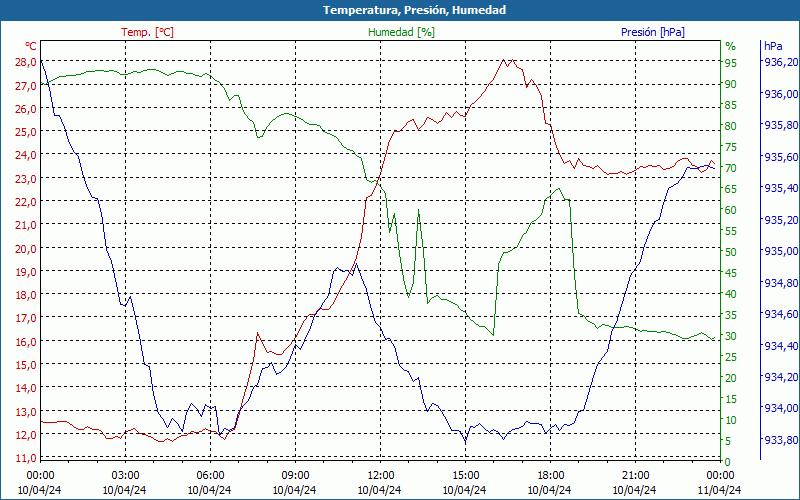Click the '35' humidity axis value
The image size is (800, 500).
coord(731,315)
